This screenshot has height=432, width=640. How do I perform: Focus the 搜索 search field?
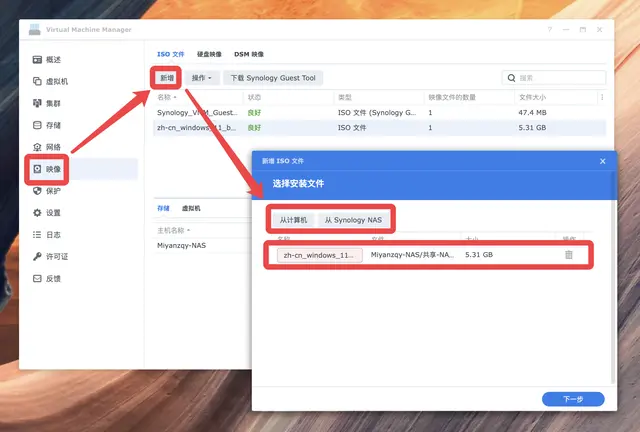point(554,78)
